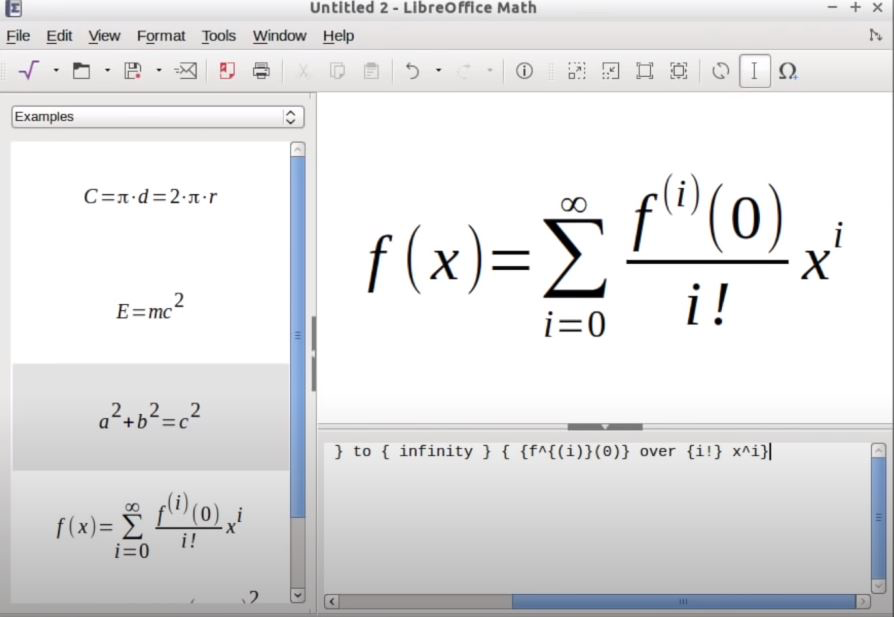Zoom out of the formula view
Viewport: 894px width, 617px height.
click(x=610, y=70)
